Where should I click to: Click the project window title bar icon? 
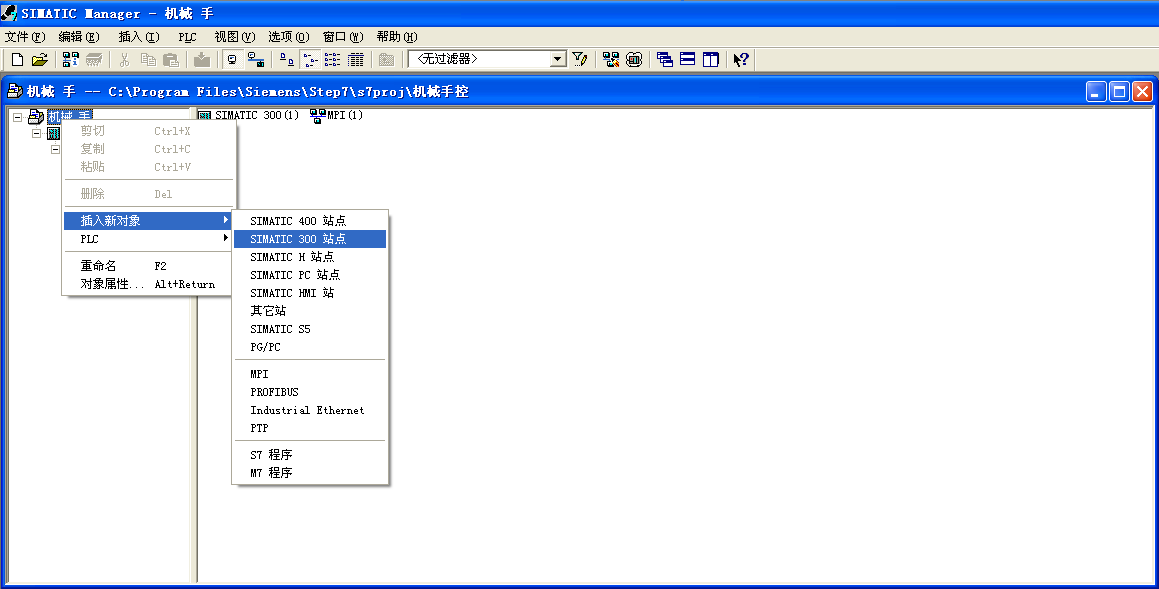click(x=15, y=92)
